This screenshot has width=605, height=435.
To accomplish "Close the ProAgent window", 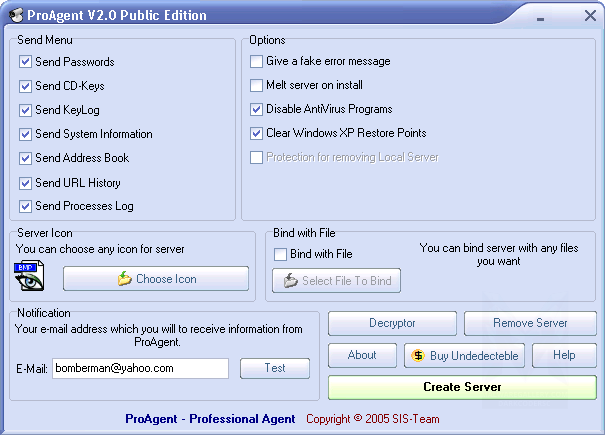I will click(x=588, y=16).
